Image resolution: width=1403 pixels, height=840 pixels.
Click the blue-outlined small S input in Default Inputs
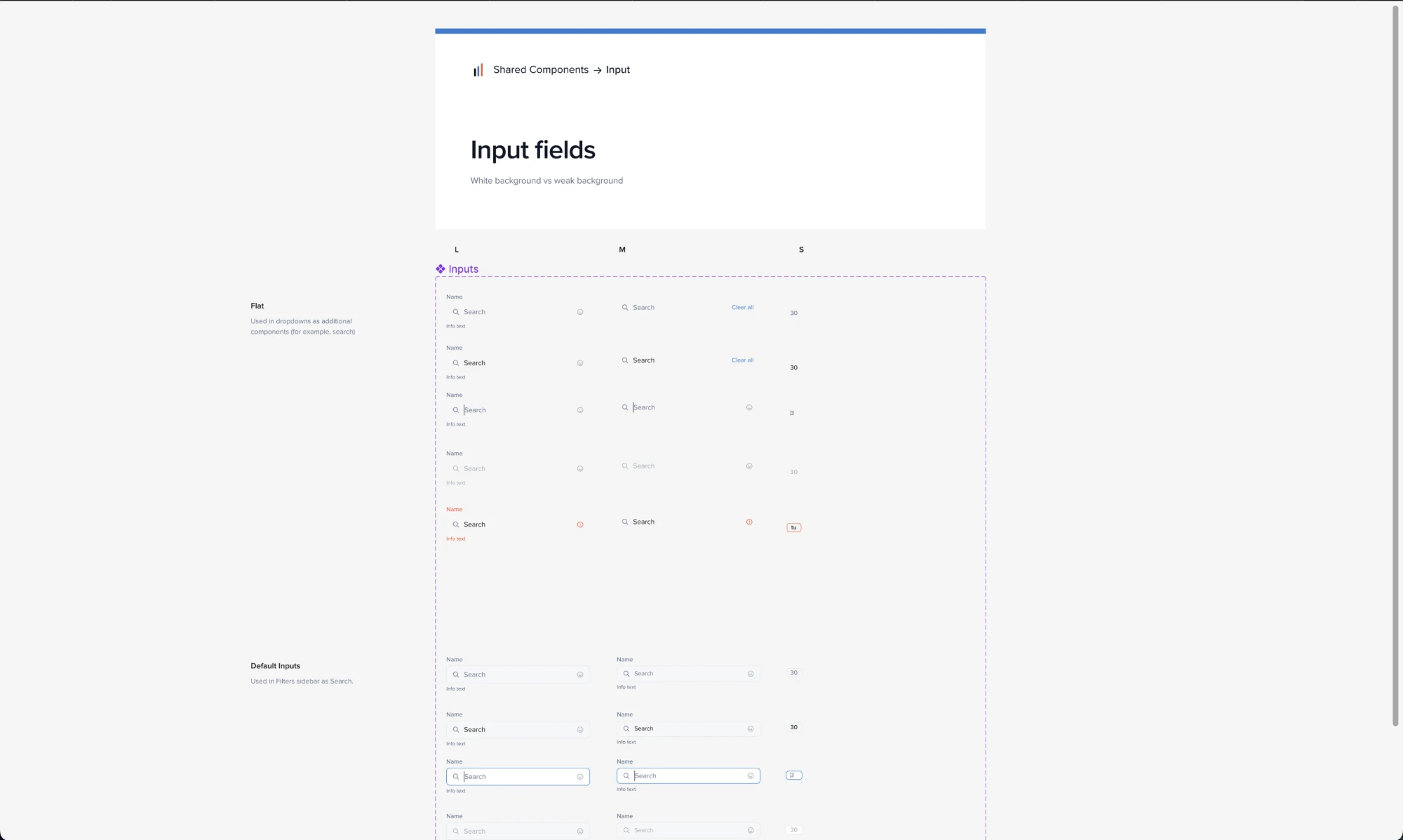point(794,775)
